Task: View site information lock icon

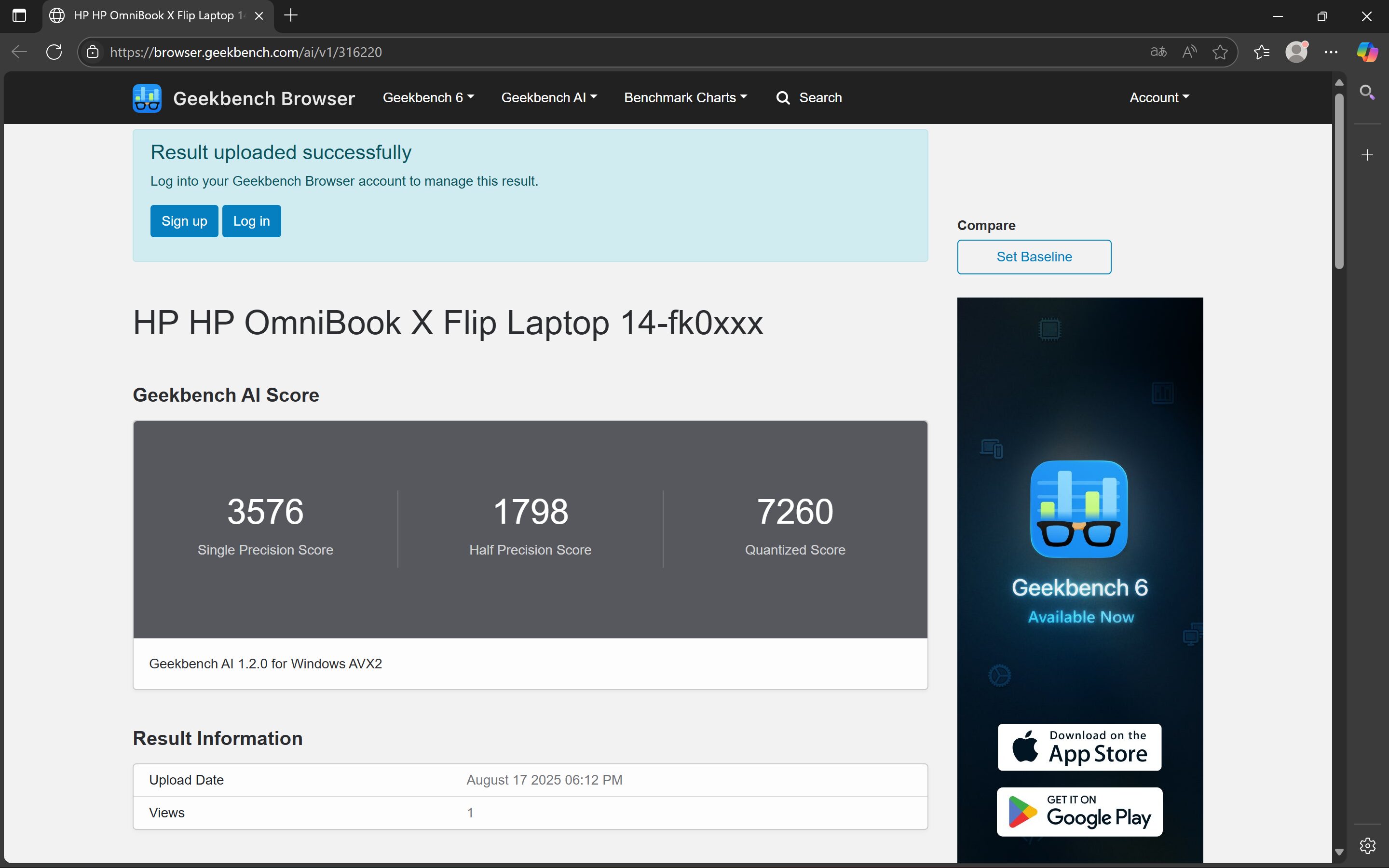Action: (x=93, y=52)
